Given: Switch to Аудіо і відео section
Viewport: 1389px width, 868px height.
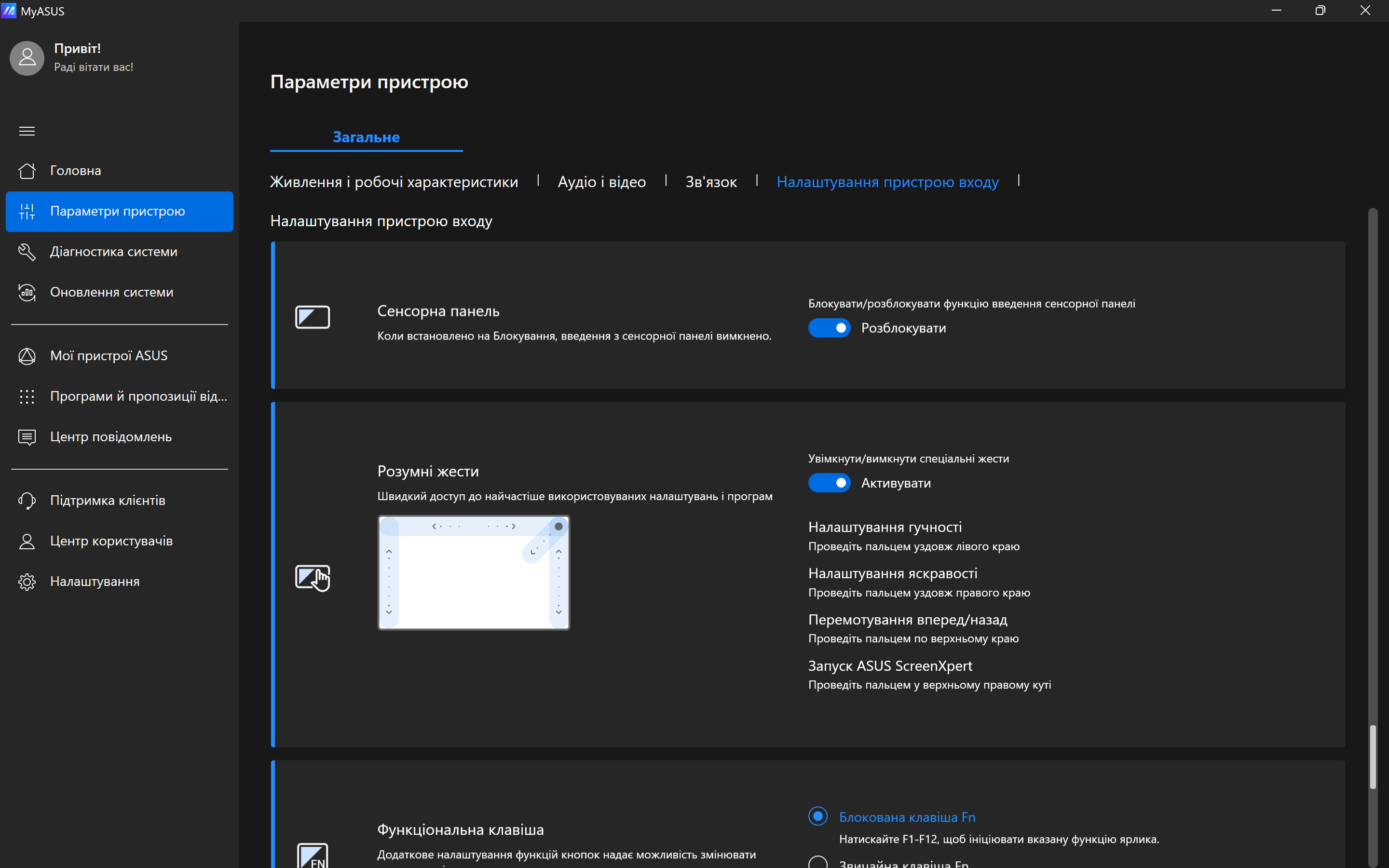Looking at the screenshot, I should tap(601, 182).
